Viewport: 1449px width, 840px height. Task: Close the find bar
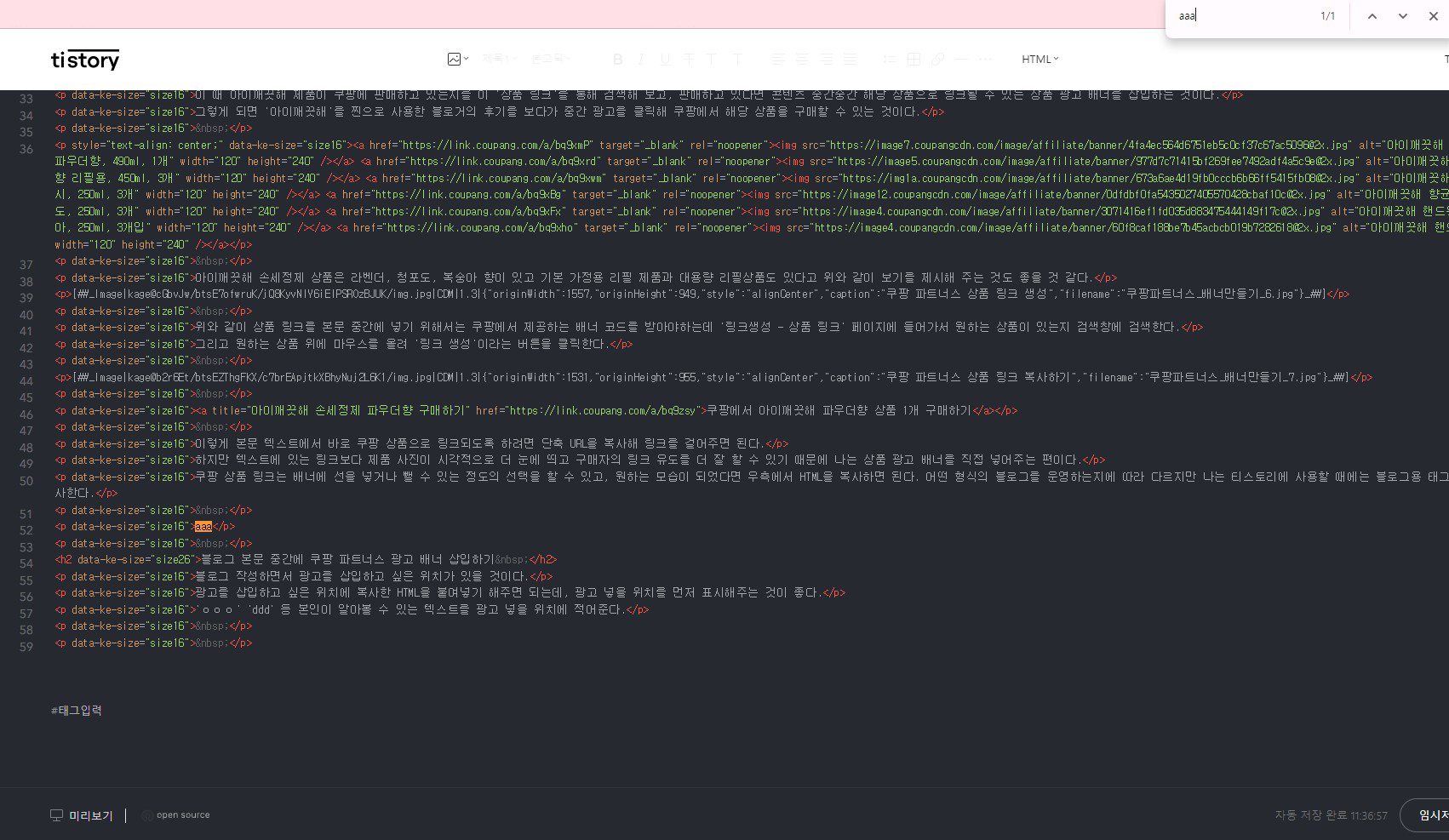pos(1434,16)
